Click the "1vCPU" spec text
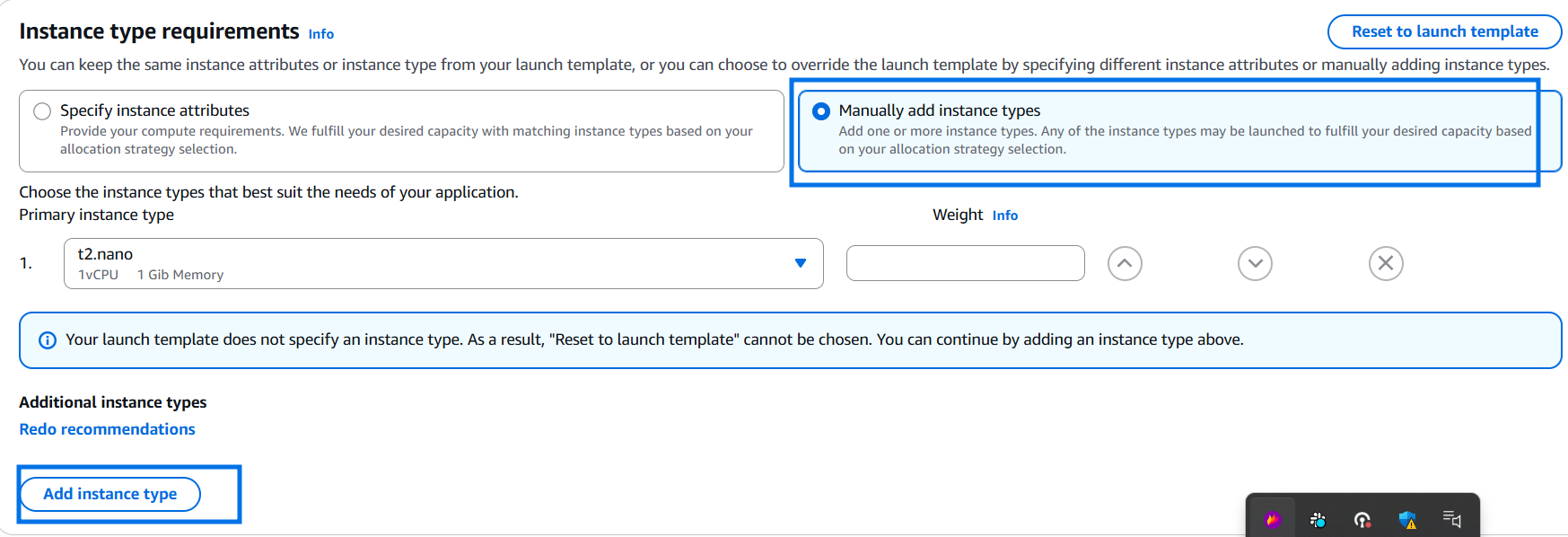 point(98,275)
